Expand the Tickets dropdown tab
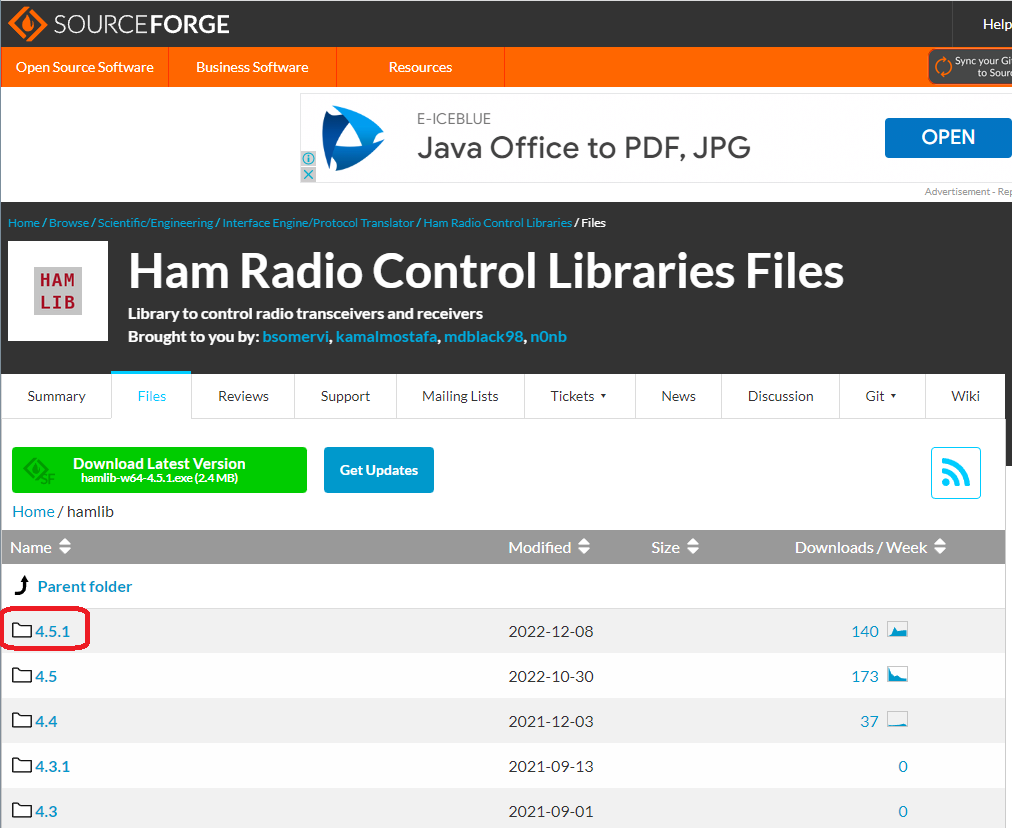This screenshot has height=828, width=1012. click(579, 396)
